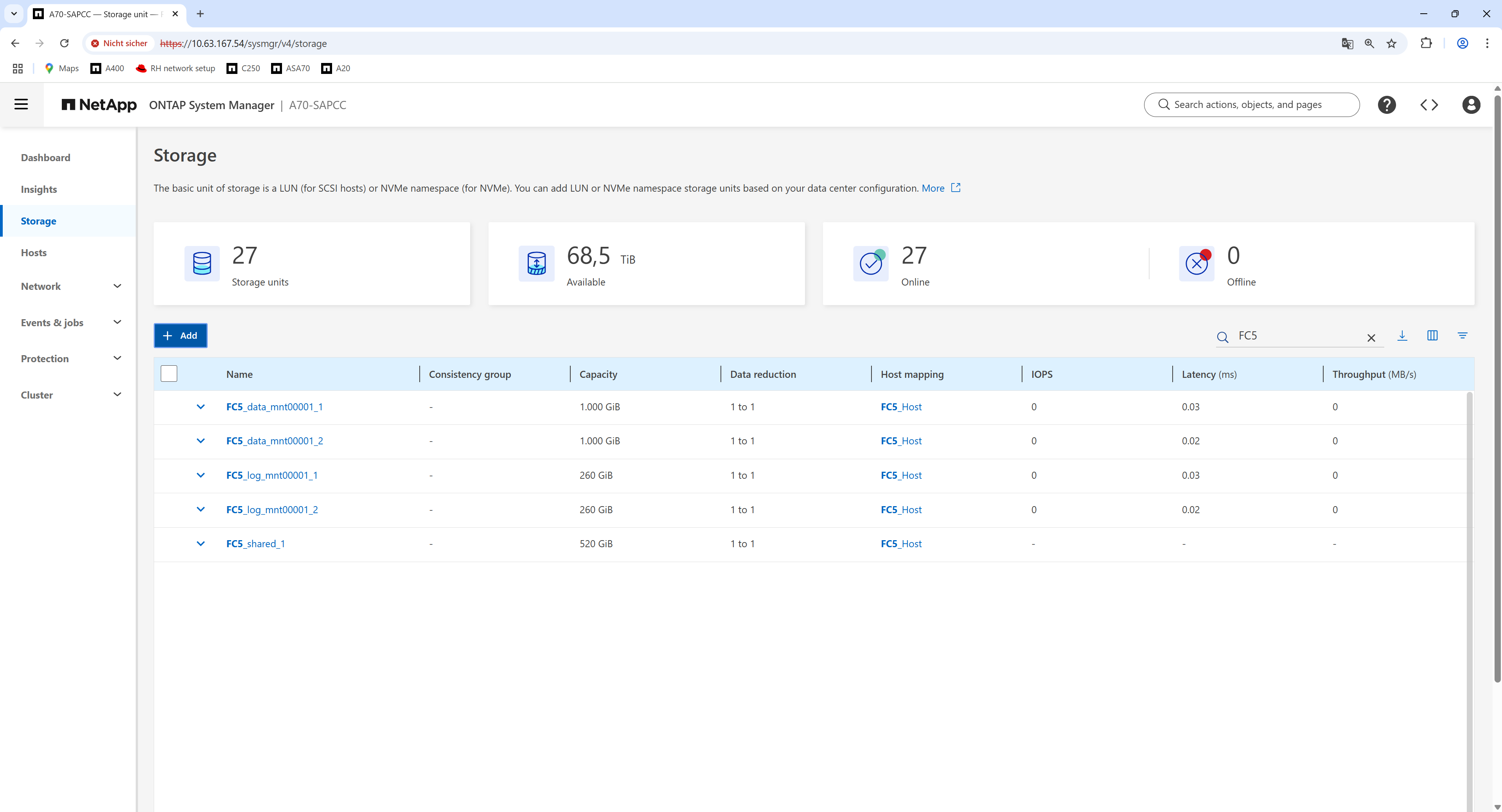Viewport: 1502px width, 812px height.
Task: Expand the FC5_data_mnt00001_1 row
Action: tap(201, 407)
